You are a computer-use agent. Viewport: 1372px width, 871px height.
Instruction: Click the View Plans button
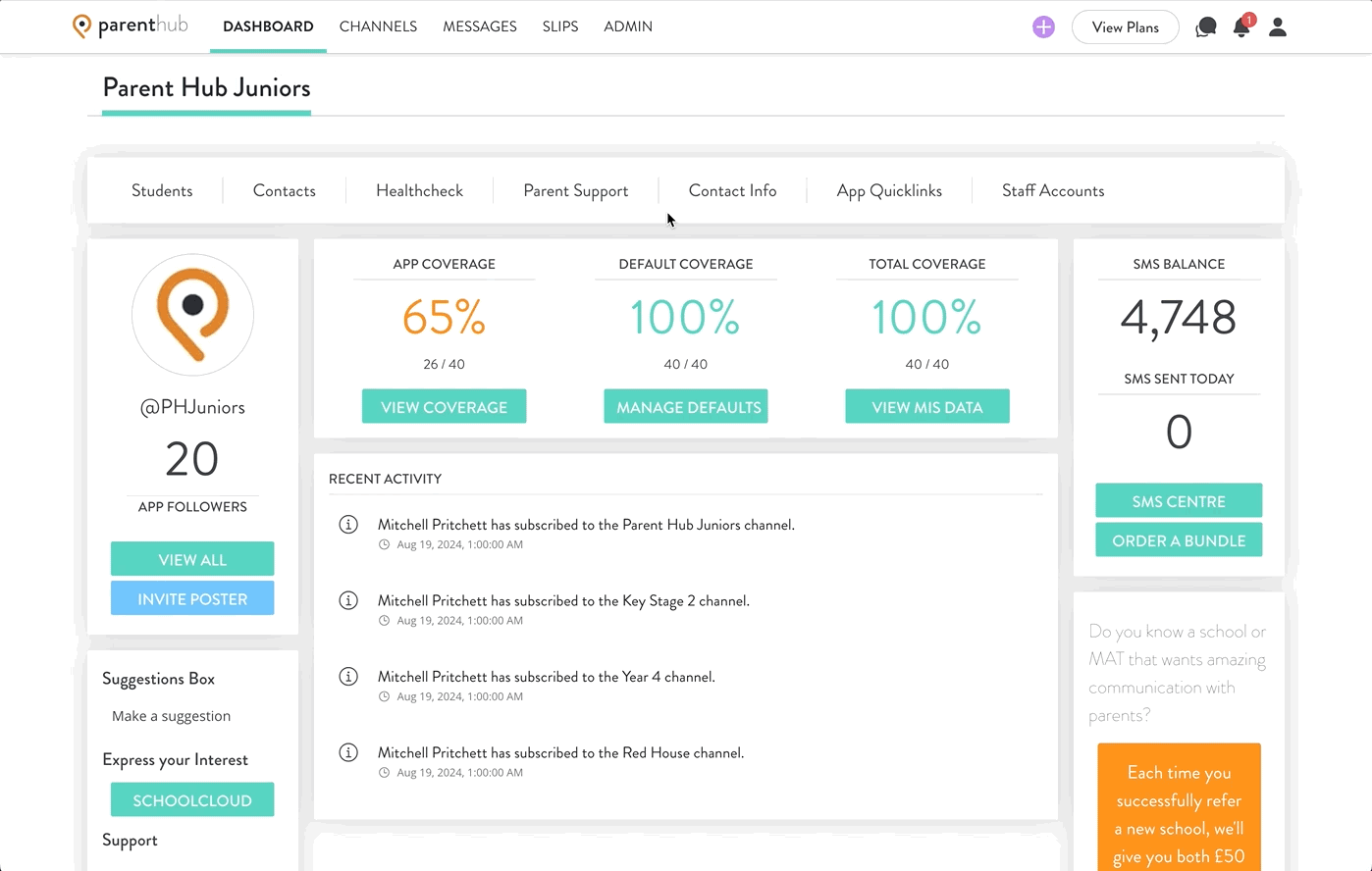click(1125, 26)
